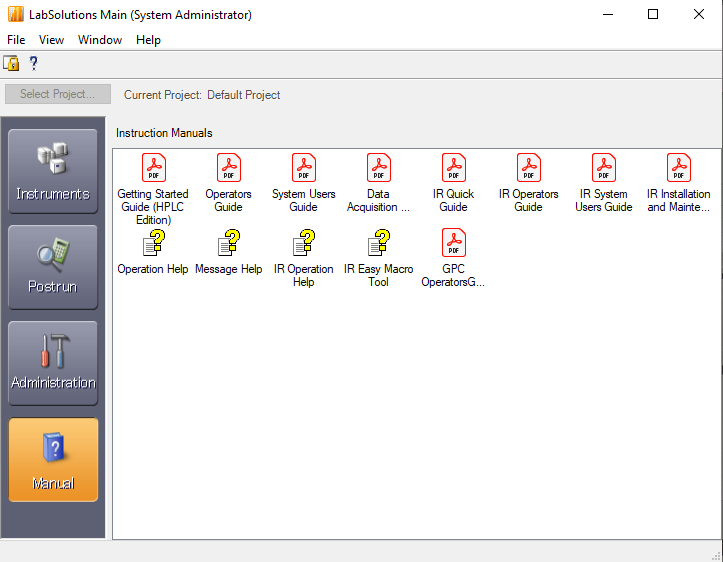Click the Select Project... button
723x562 pixels.
pos(58,94)
